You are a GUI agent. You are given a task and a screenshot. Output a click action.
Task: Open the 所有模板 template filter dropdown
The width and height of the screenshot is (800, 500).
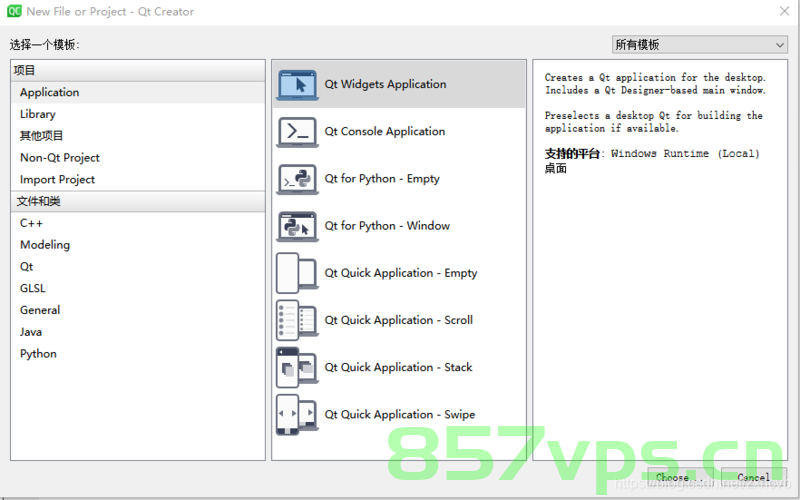[x=699, y=44]
